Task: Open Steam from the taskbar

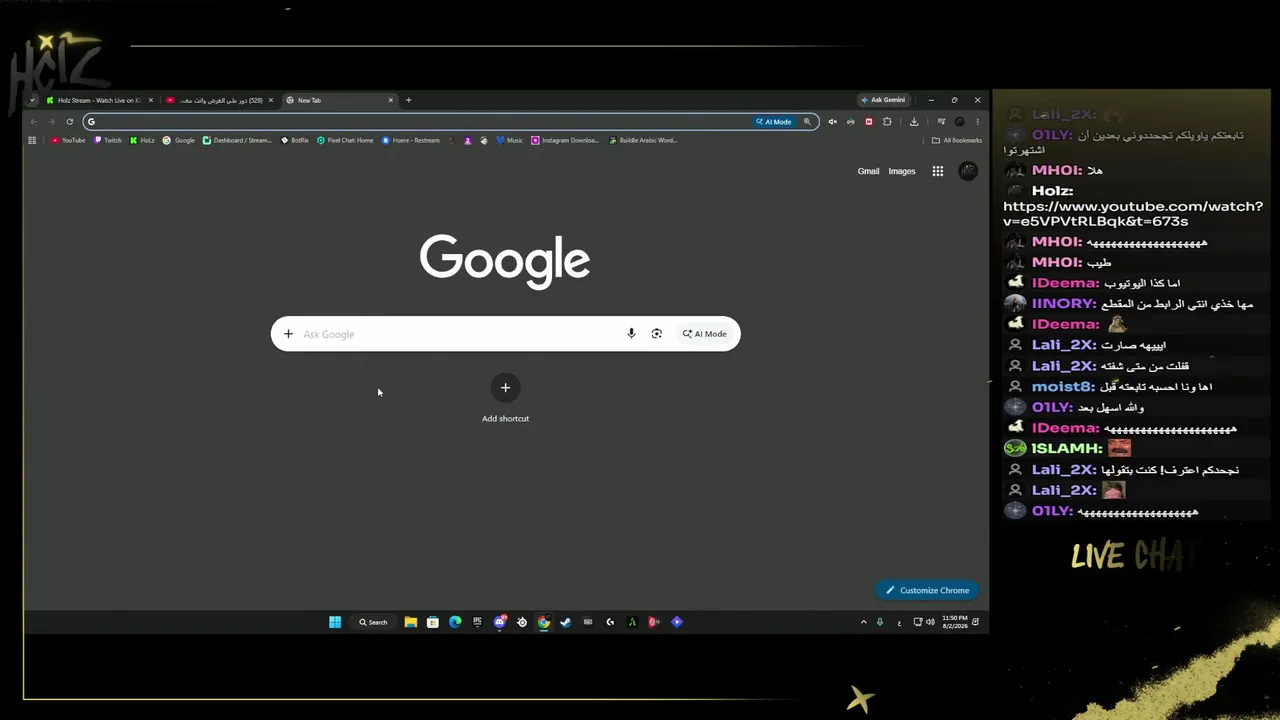Action: [x=565, y=622]
